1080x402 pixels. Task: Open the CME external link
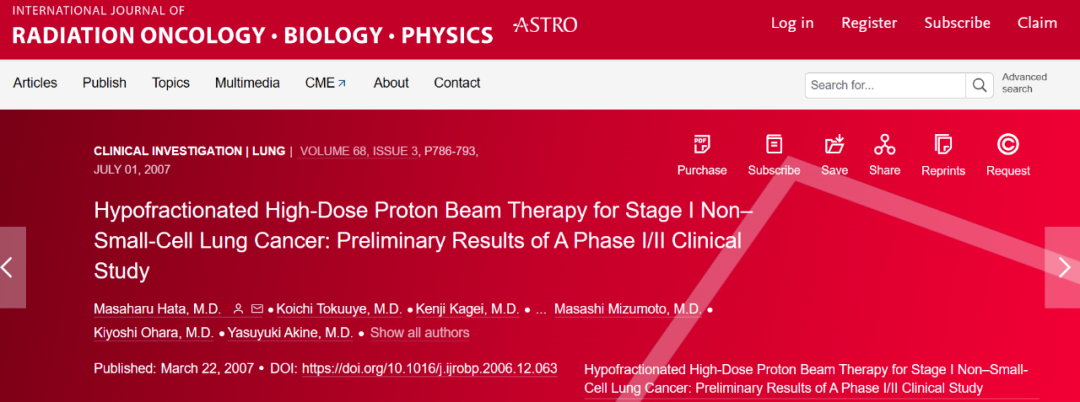click(x=326, y=83)
